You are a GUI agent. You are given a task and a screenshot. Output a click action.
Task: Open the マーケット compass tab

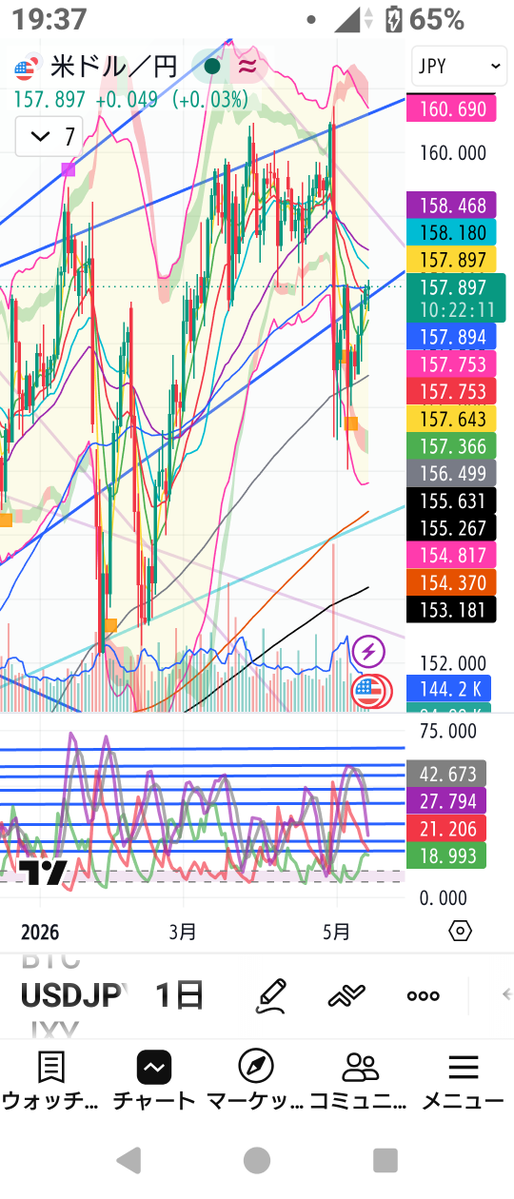[x=255, y=1081]
